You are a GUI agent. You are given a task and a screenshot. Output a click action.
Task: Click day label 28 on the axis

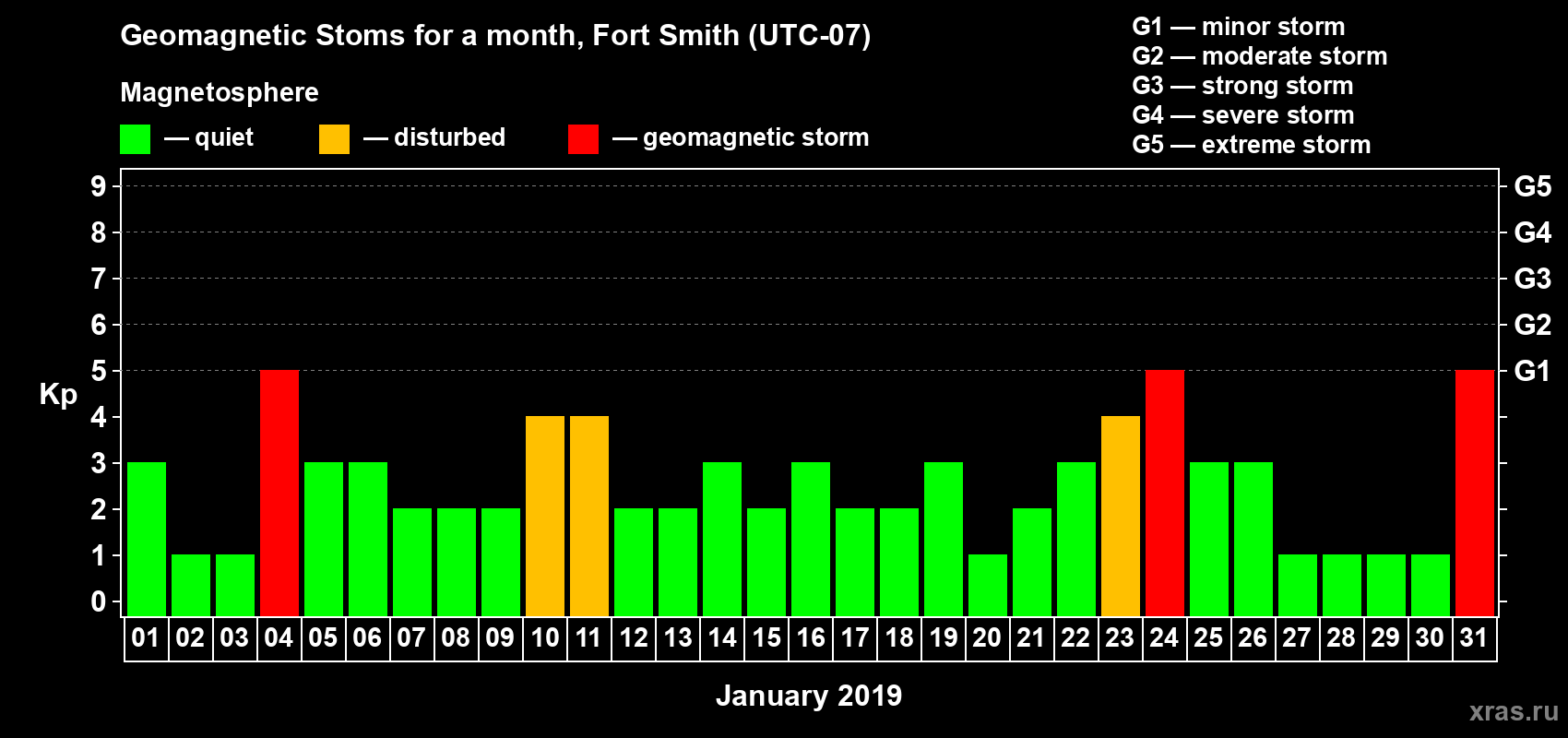[1341, 637]
